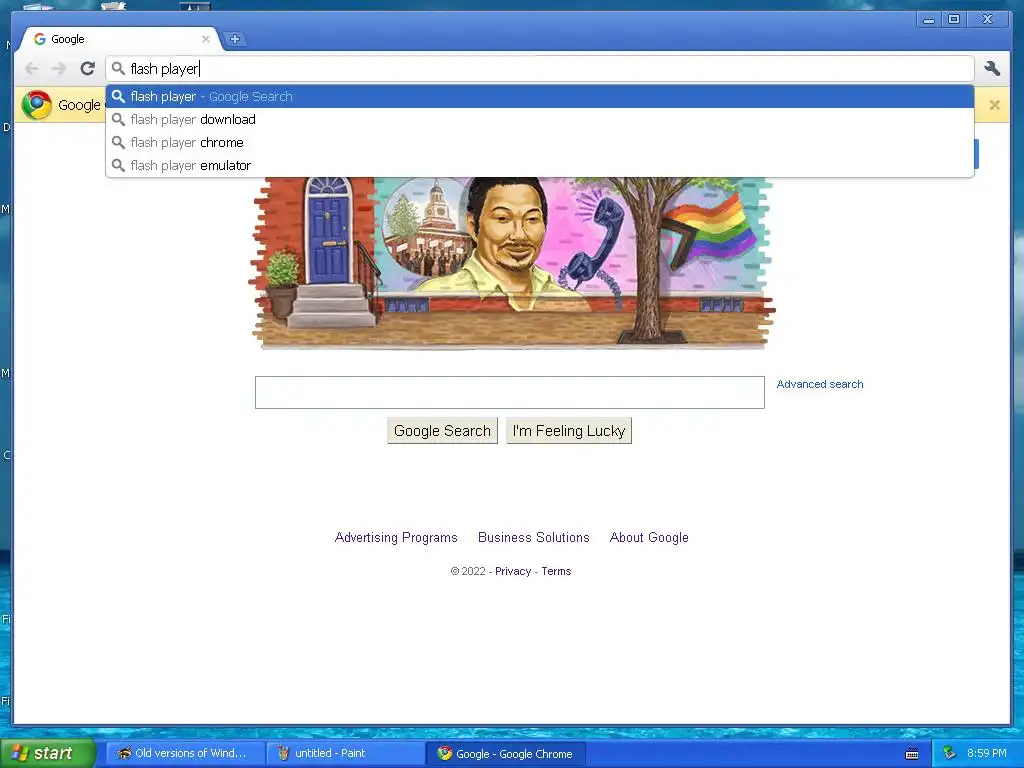Open the Windows Start menu
This screenshot has width=1024, height=768.
pyautogui.click(x=47, y=753)
